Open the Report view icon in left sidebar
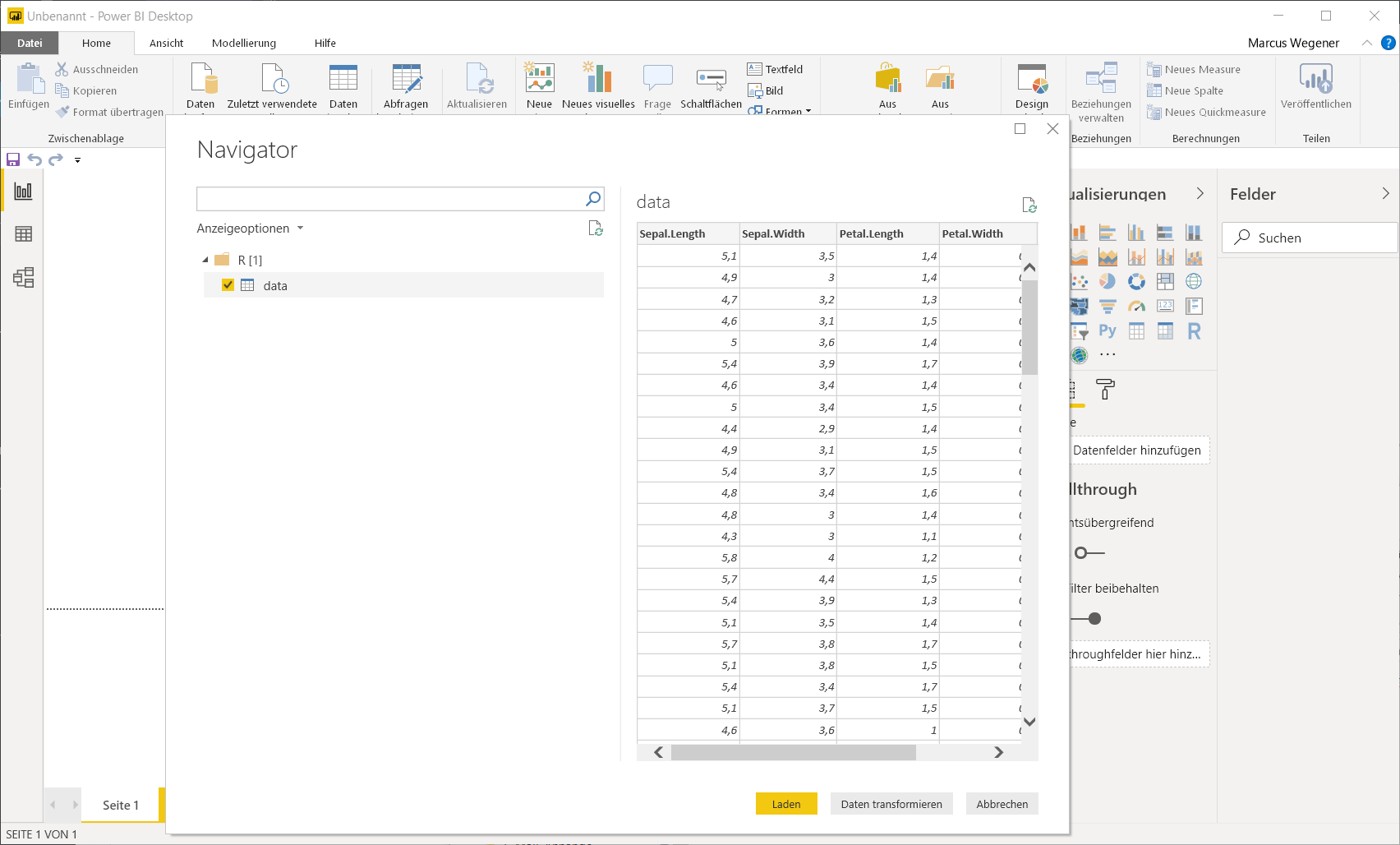Viewport: 1400px width, 845px height. pos(23,192)
